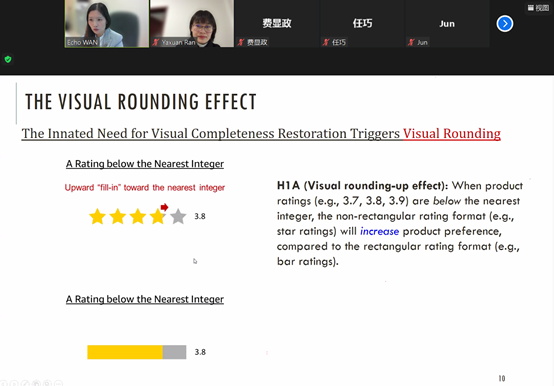Click the muted microphone icon beside 费显政 label
Screen dimensions: 554x386
tap(241, 42)
